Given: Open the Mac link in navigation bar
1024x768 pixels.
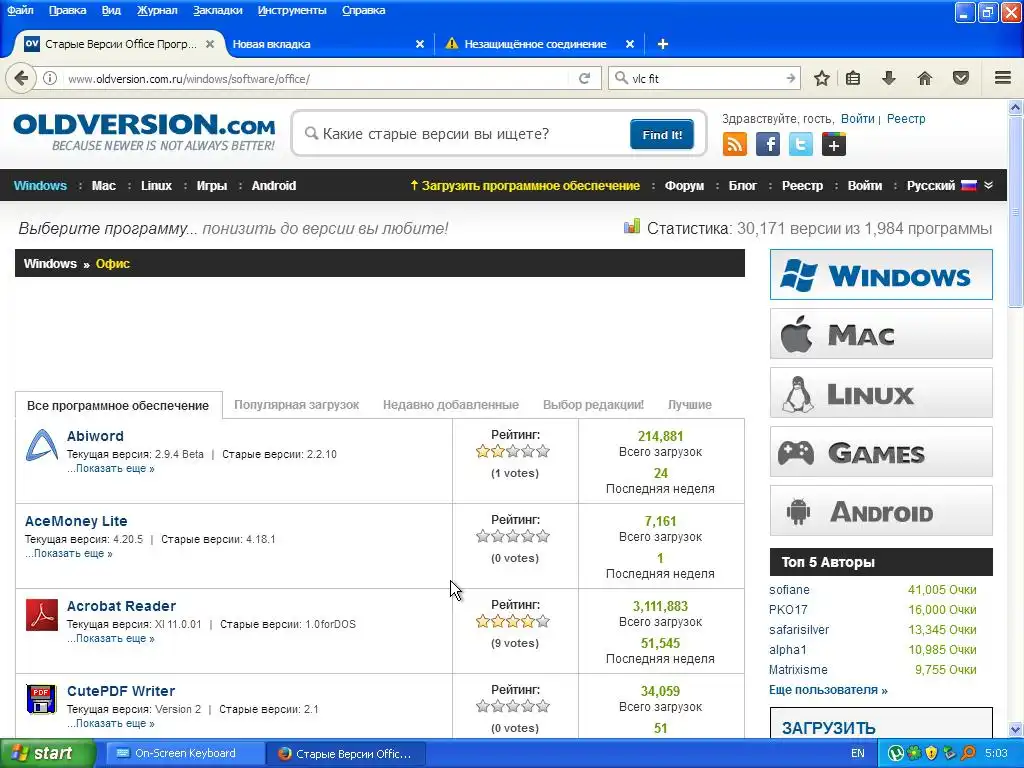Looking at the screenshot, I should click(103, 185).
